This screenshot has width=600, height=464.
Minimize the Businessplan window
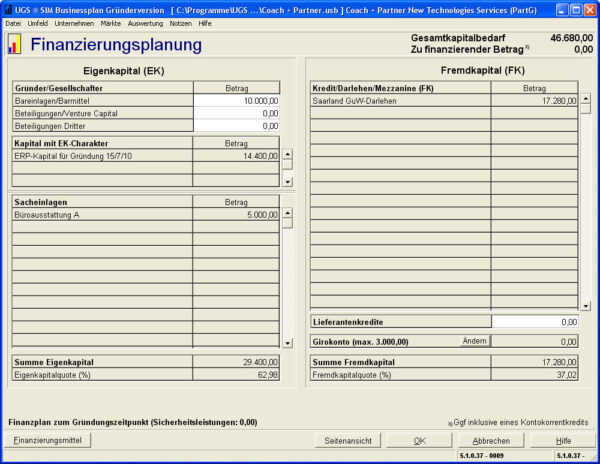pyautogui.click(x=562, y=10)
